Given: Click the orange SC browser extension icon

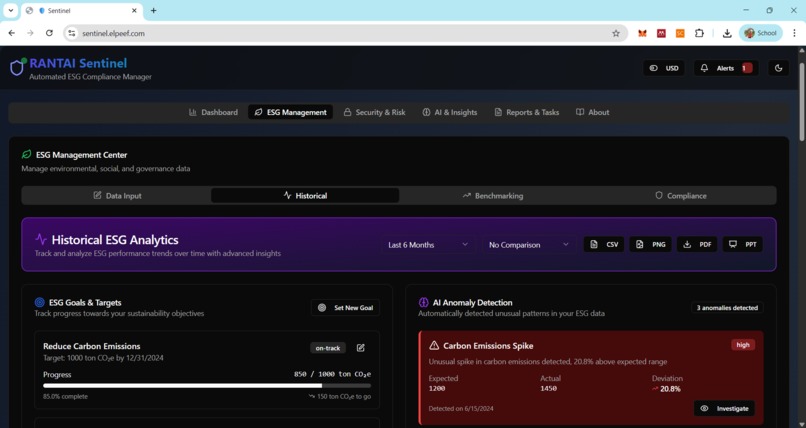Looking at the screenshot, I should 680,33.
